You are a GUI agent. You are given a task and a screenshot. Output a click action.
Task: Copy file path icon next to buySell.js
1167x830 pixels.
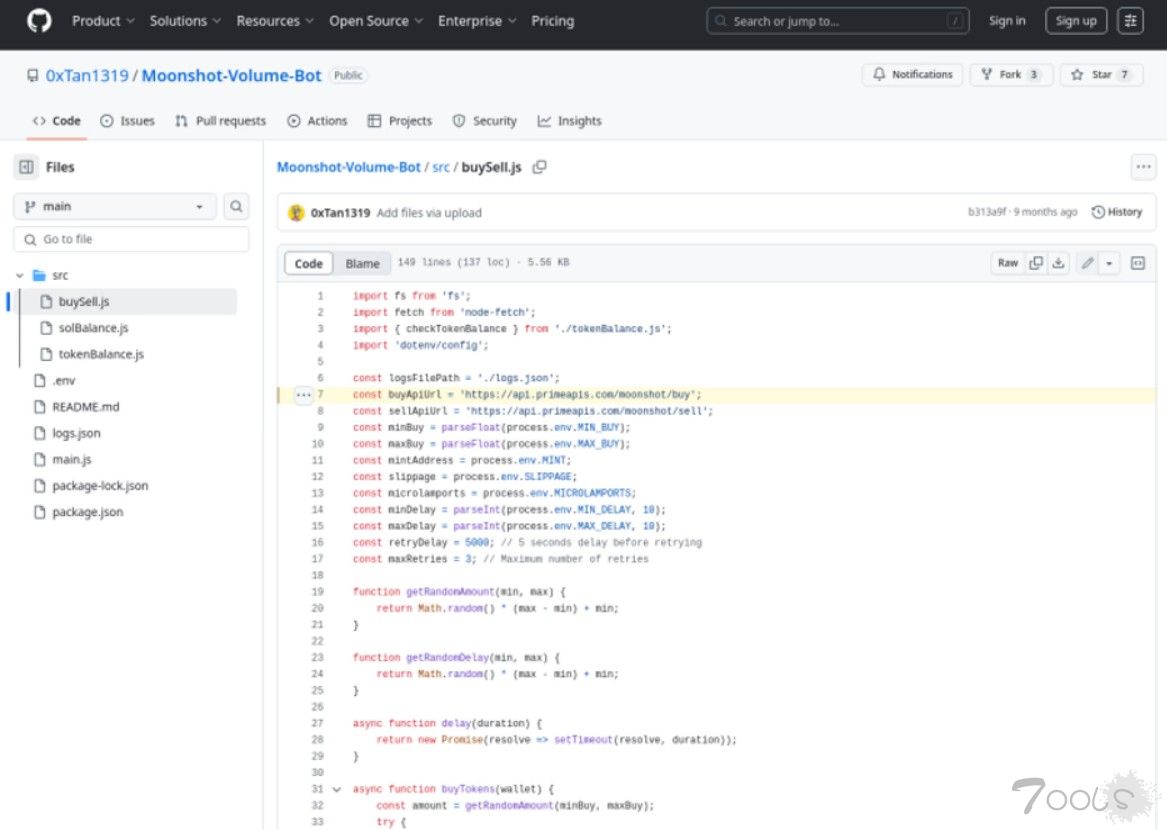540,167
